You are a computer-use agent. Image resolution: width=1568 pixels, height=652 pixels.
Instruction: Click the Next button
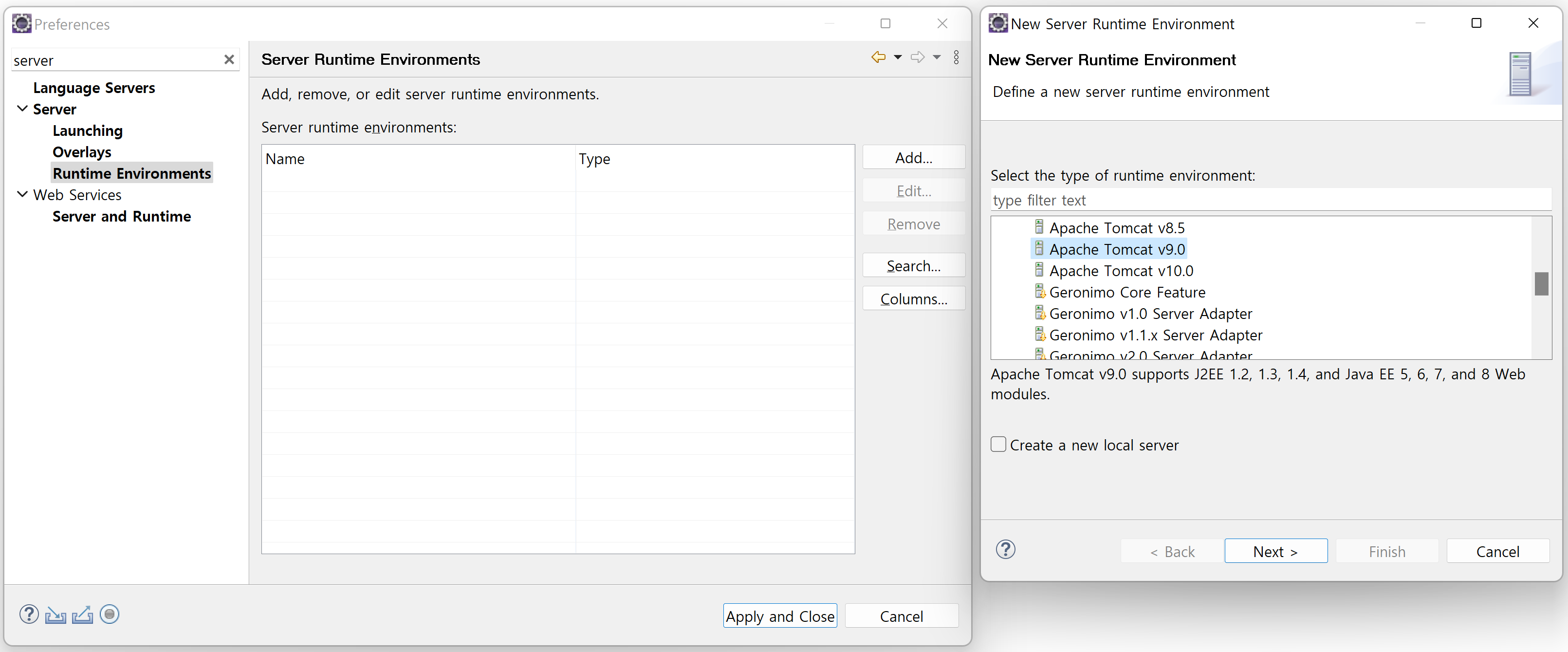pos(1275,551)
